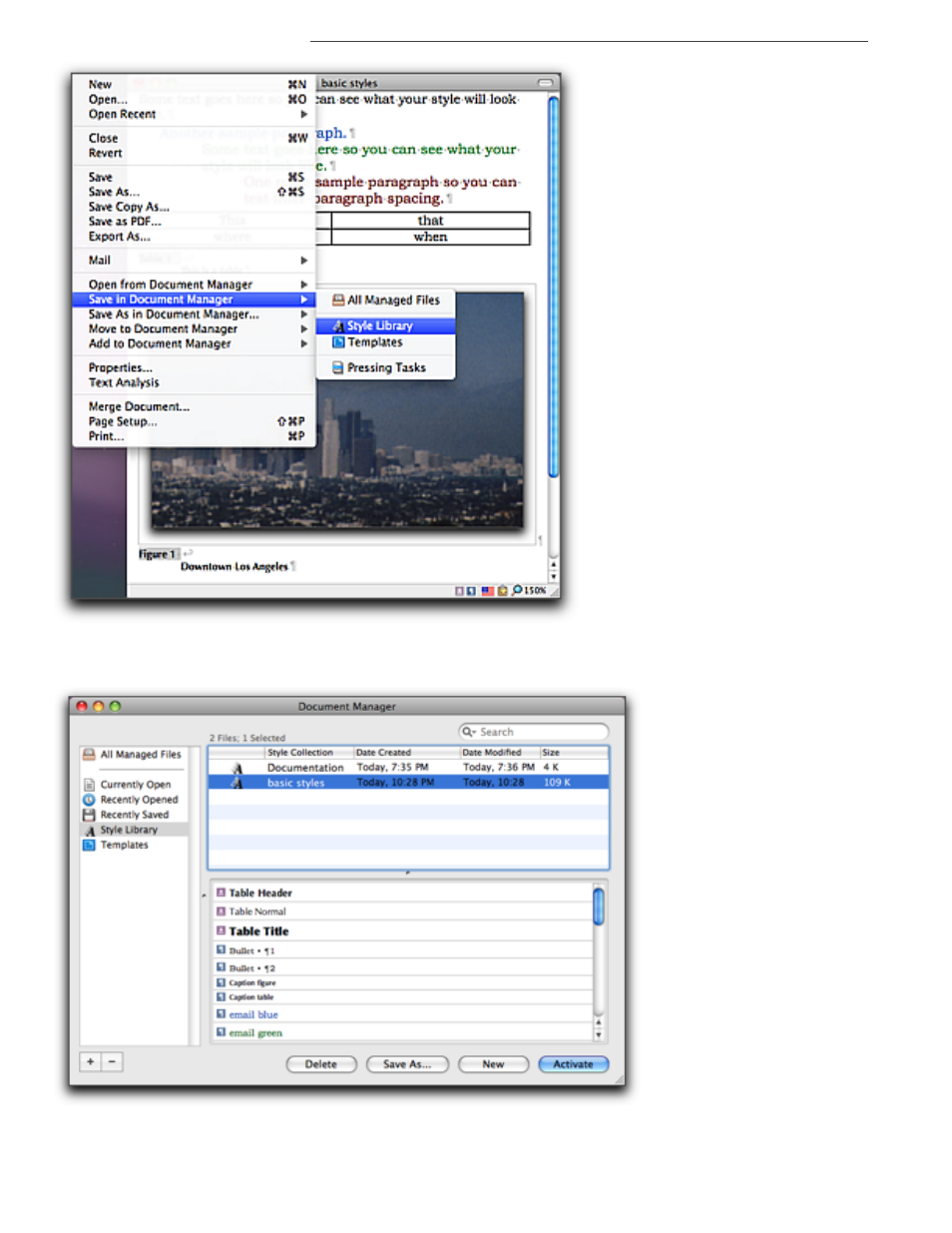Expand Open Recent submenu arrow

coord(303,114)
